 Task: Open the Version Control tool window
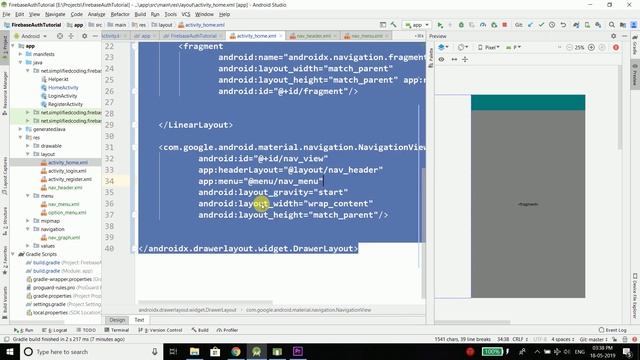click(160, 330)
